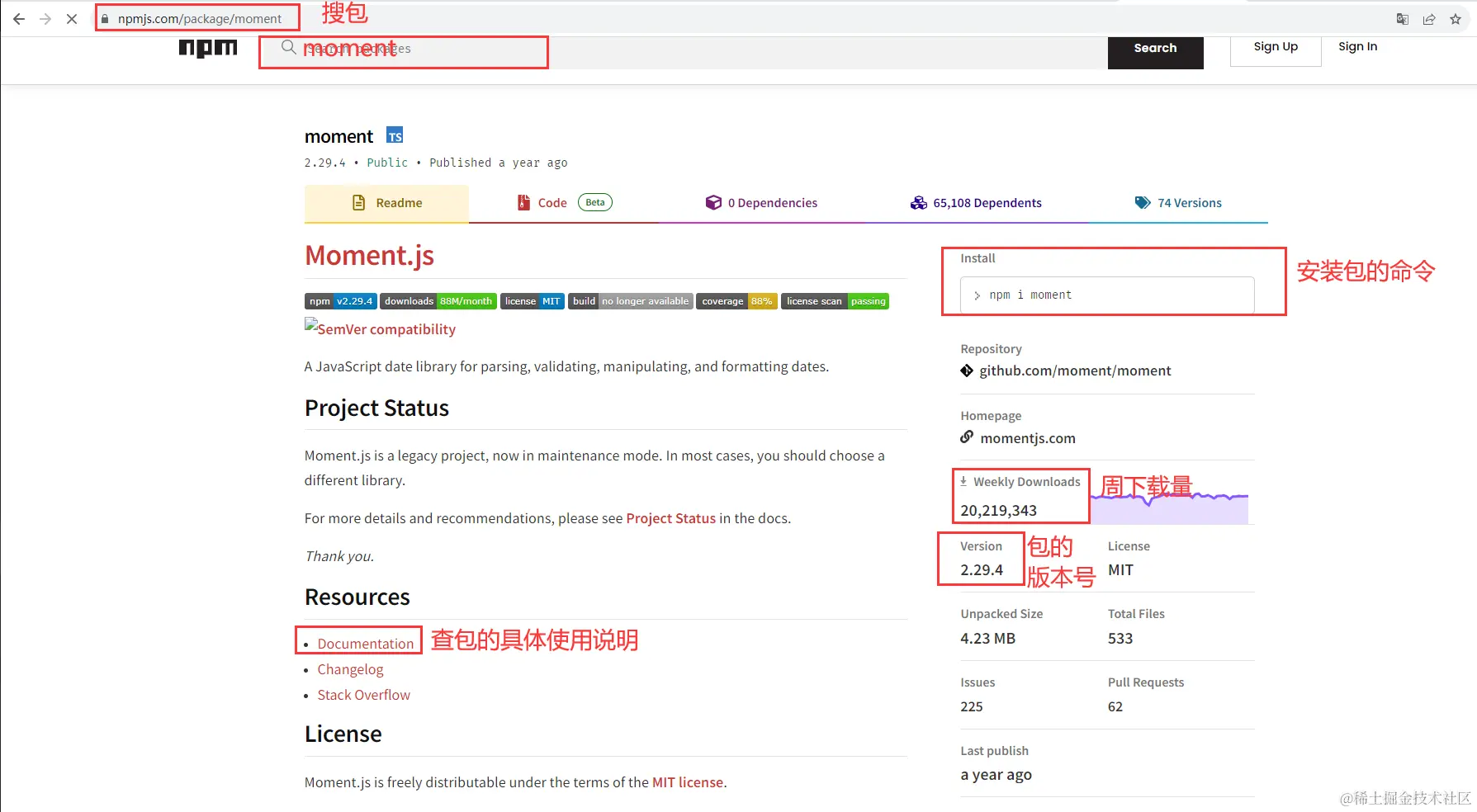Viewport: 1477px width, 812px height.
Task: Follow the Project Status docs link
Action: tap(670, 518)
